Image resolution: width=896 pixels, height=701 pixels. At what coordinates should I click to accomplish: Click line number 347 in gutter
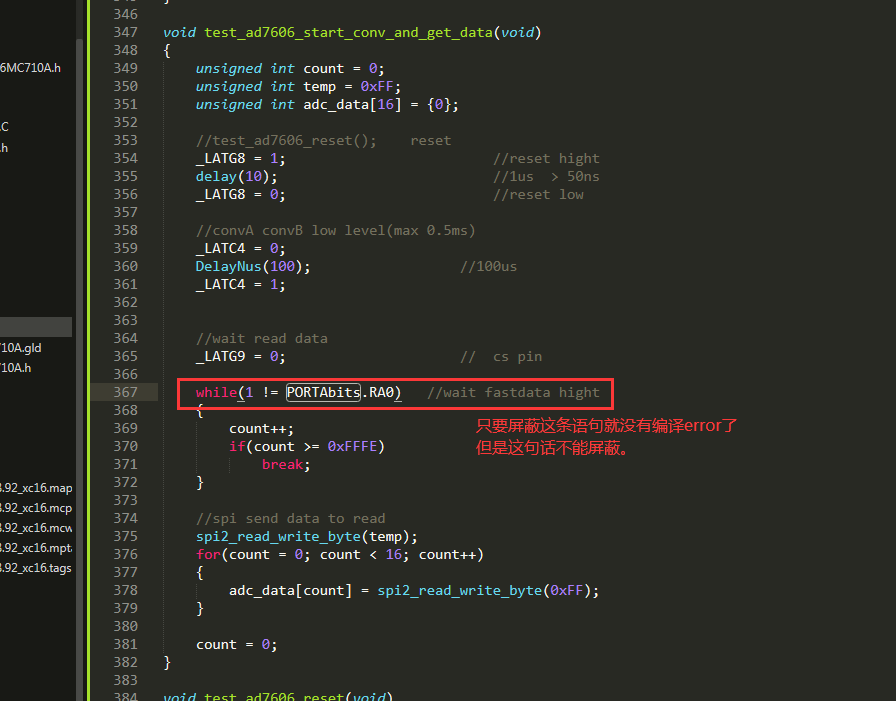(x=125, y=32)
